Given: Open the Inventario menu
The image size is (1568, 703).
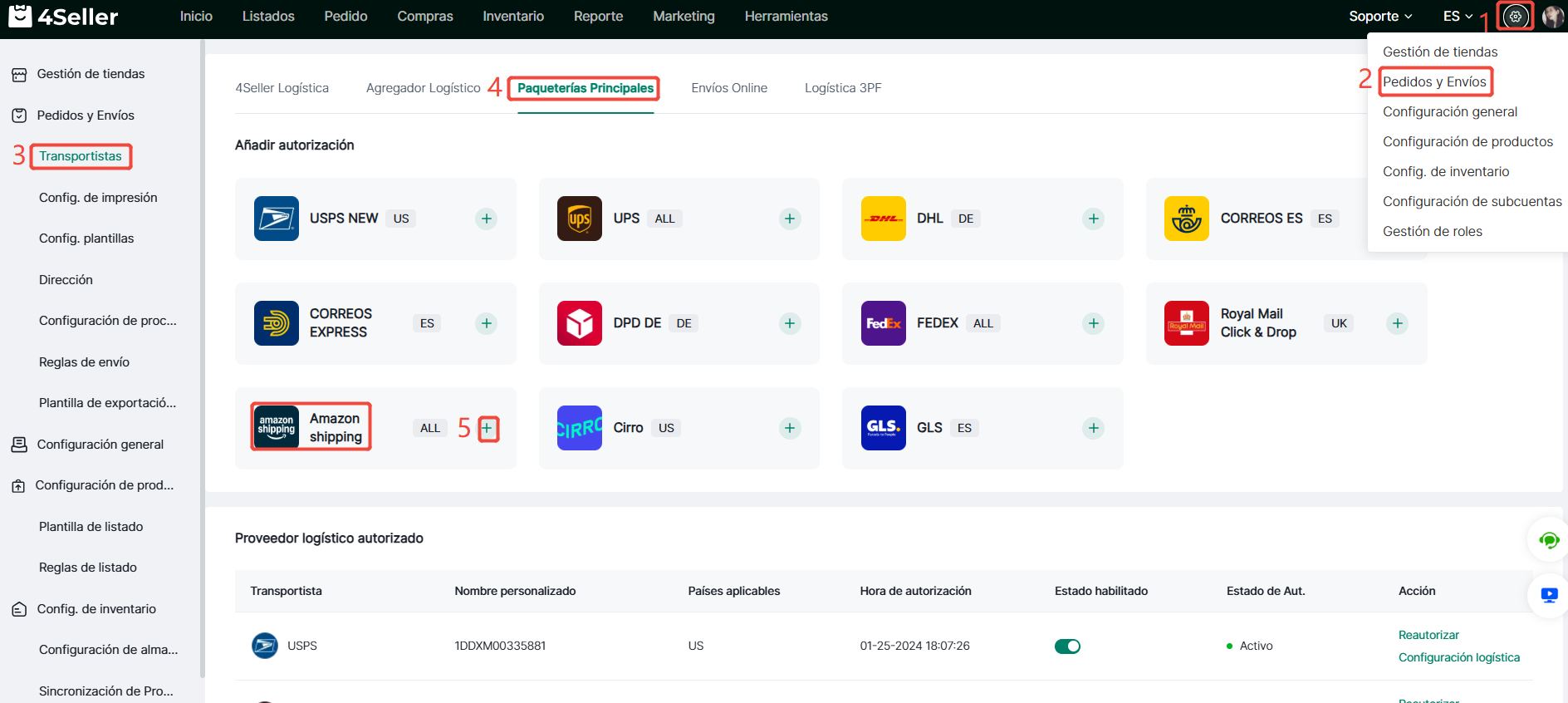Looking at the screenshot, I should tap(513, 17).
